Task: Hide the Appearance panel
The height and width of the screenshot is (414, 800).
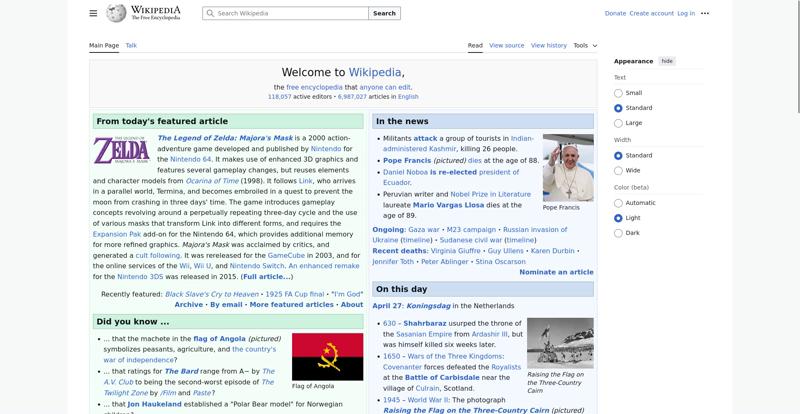Action: [x=667, y=61]
